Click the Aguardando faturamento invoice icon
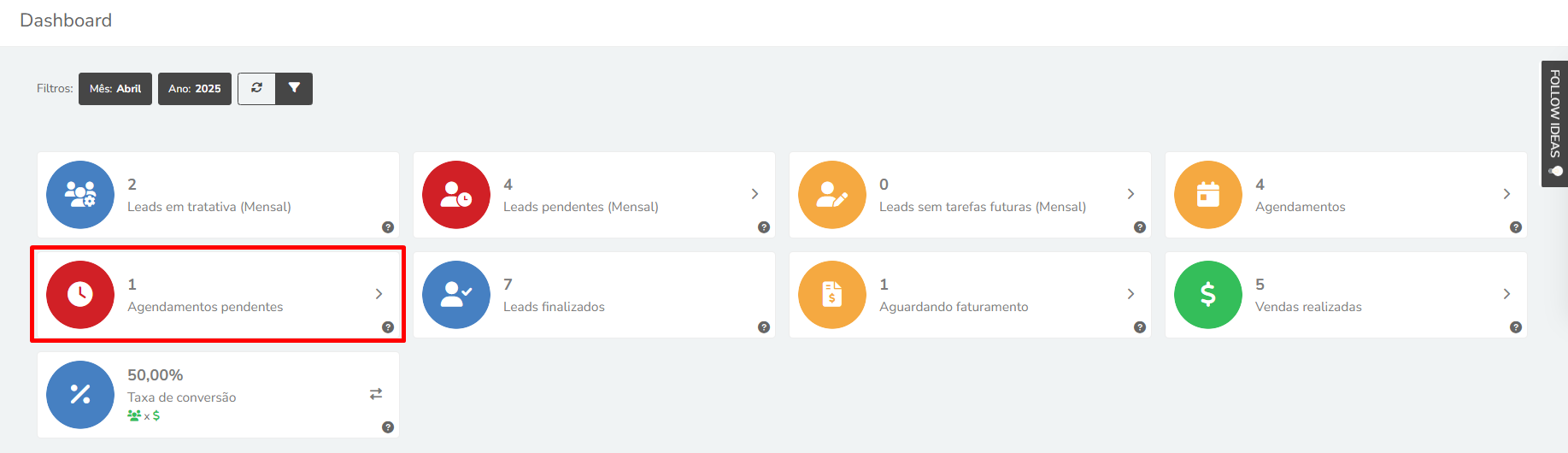The width and height of the screenshot is (1568, 453). coord(832,295)
